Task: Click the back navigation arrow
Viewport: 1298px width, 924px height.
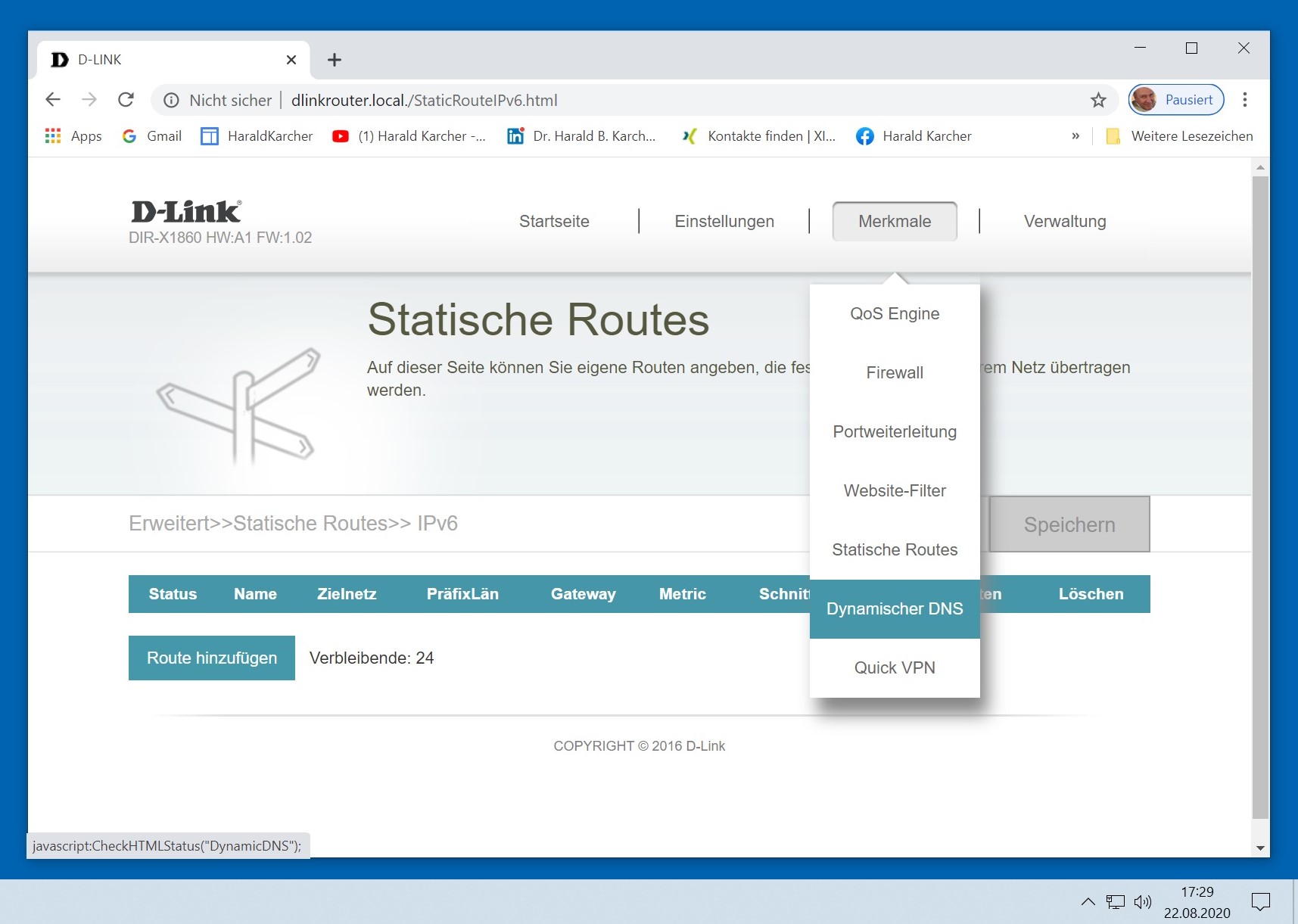Action: pos(53,100)
